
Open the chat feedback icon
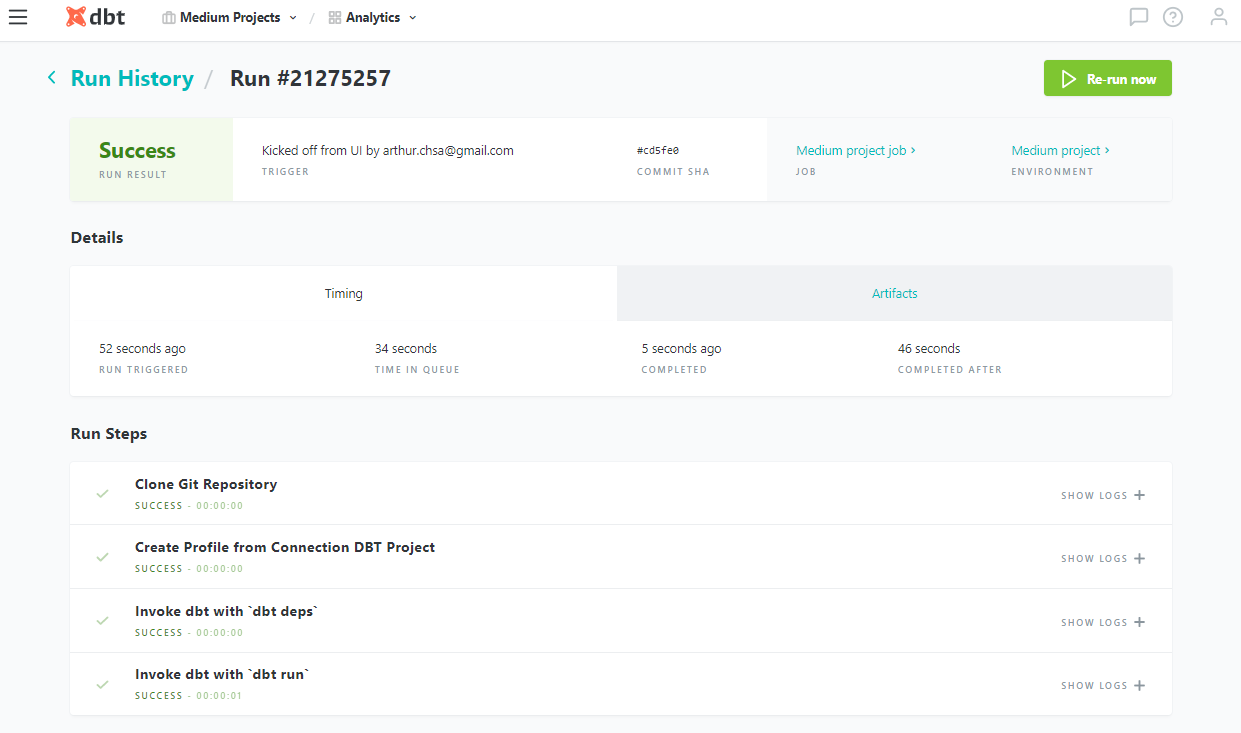[1138, 17]
